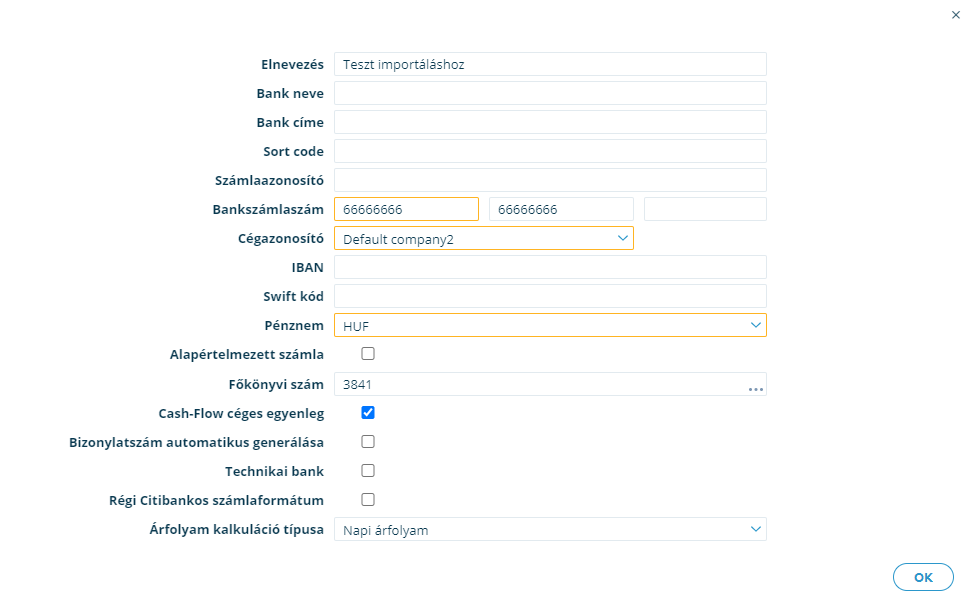The image size is (970, 595).
Task: Focus the Bank neve input field
Action: point(550,93)
